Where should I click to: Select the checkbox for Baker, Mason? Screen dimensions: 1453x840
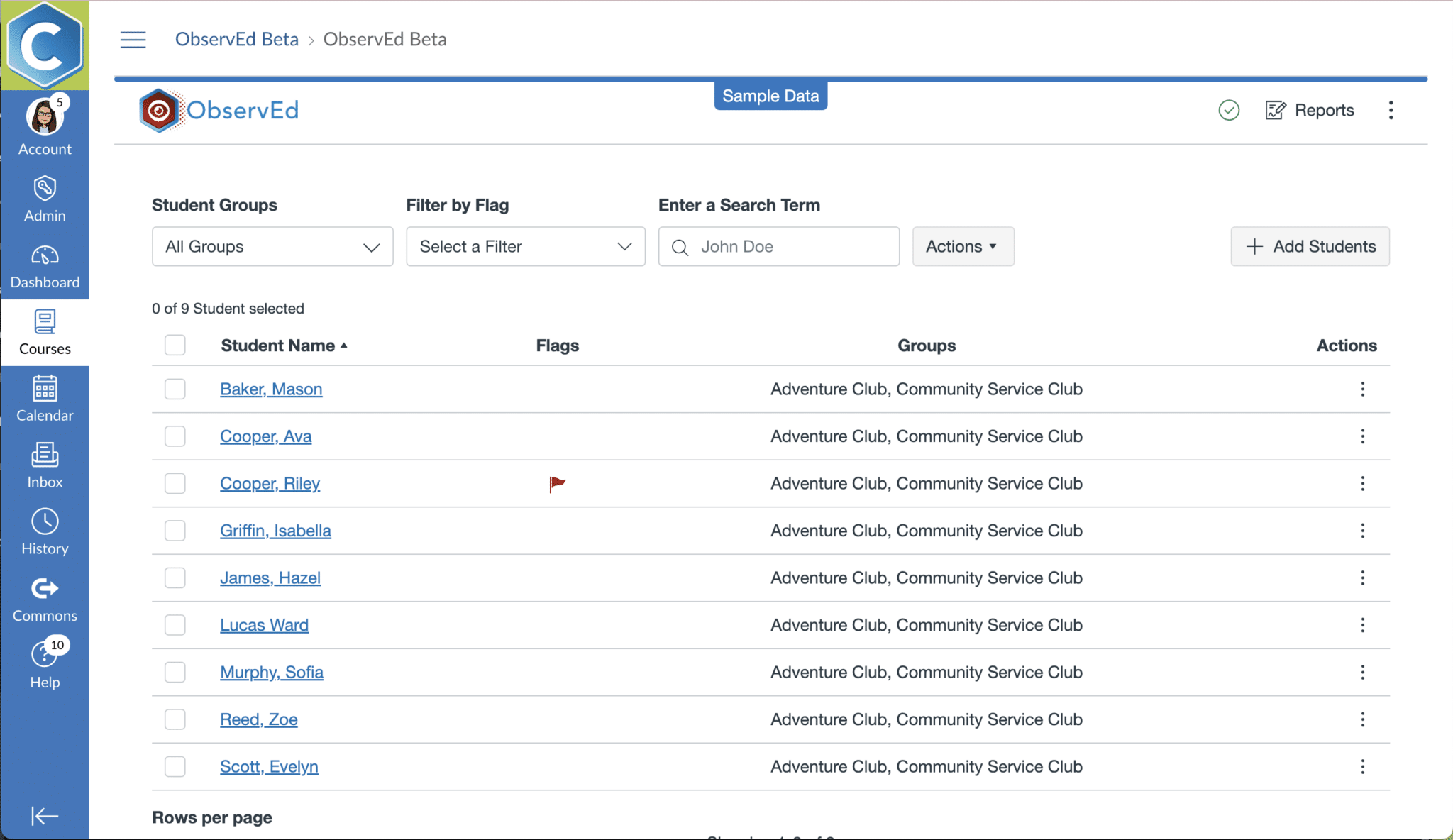point(175,389)
